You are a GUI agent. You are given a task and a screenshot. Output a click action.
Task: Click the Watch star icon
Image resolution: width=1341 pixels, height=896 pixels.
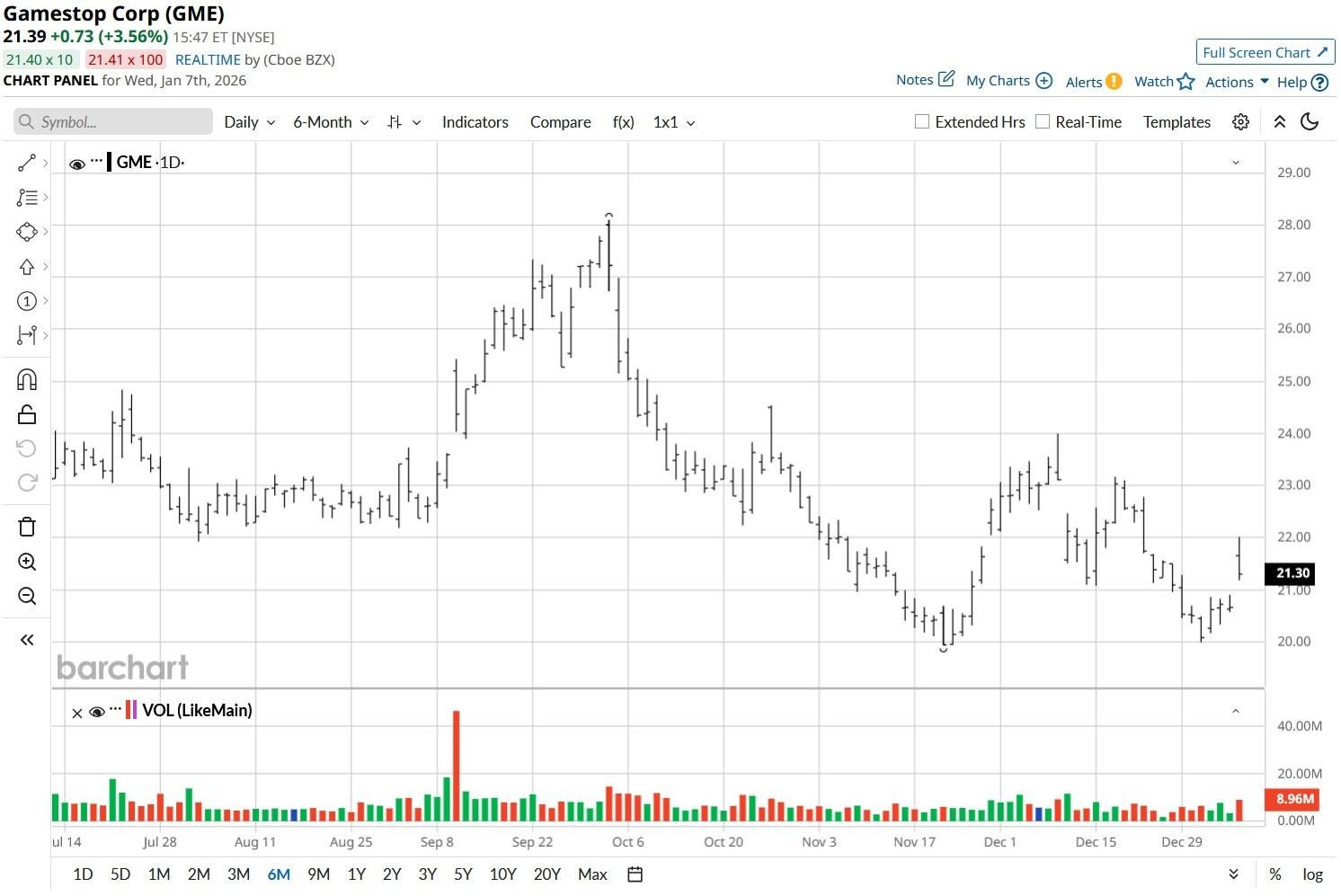point(1186,82)
